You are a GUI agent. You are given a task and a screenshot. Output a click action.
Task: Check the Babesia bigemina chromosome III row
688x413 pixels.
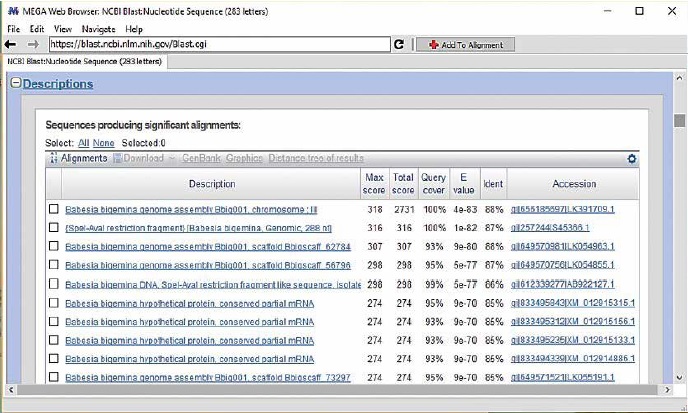54,209
